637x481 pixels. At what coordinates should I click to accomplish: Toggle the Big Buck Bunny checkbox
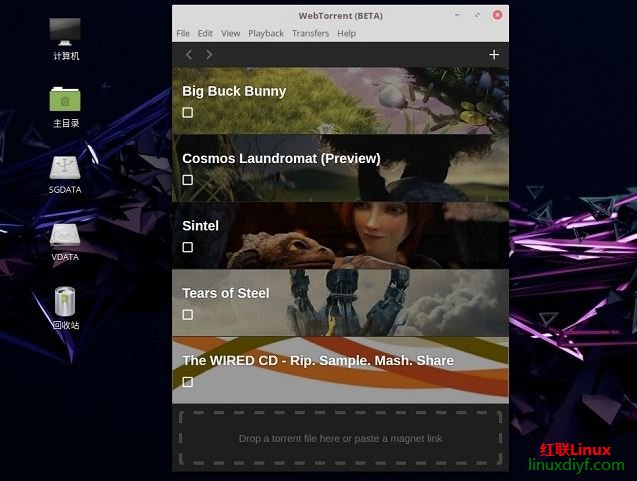(x=187, y=113)
